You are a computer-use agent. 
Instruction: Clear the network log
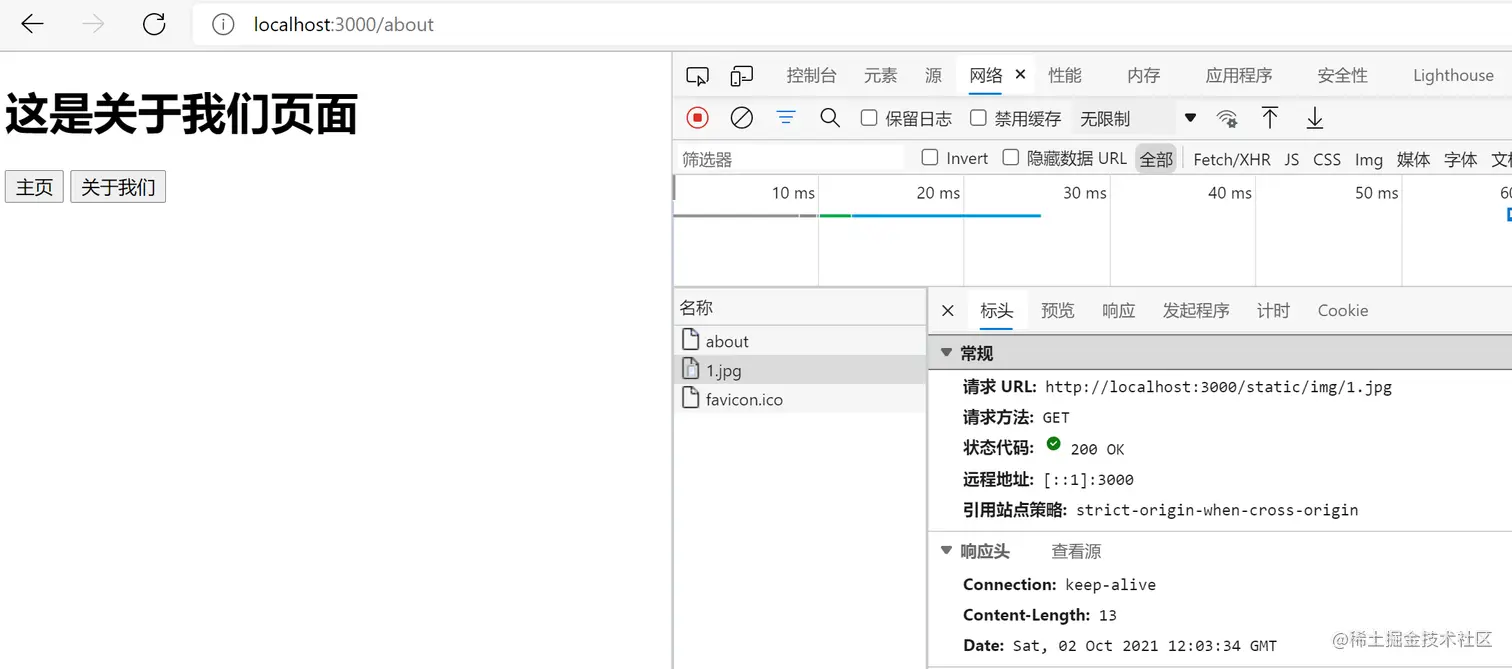[x=741, y=118]
